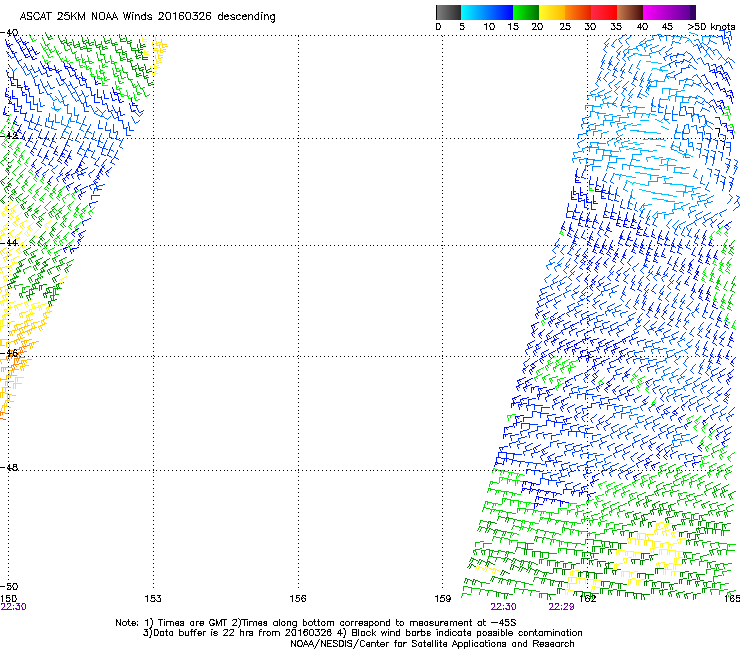The height and width of the screenshot is (650, 740).
Task: Click the '25' legend scale number
Action: click(x=564, y=27)
